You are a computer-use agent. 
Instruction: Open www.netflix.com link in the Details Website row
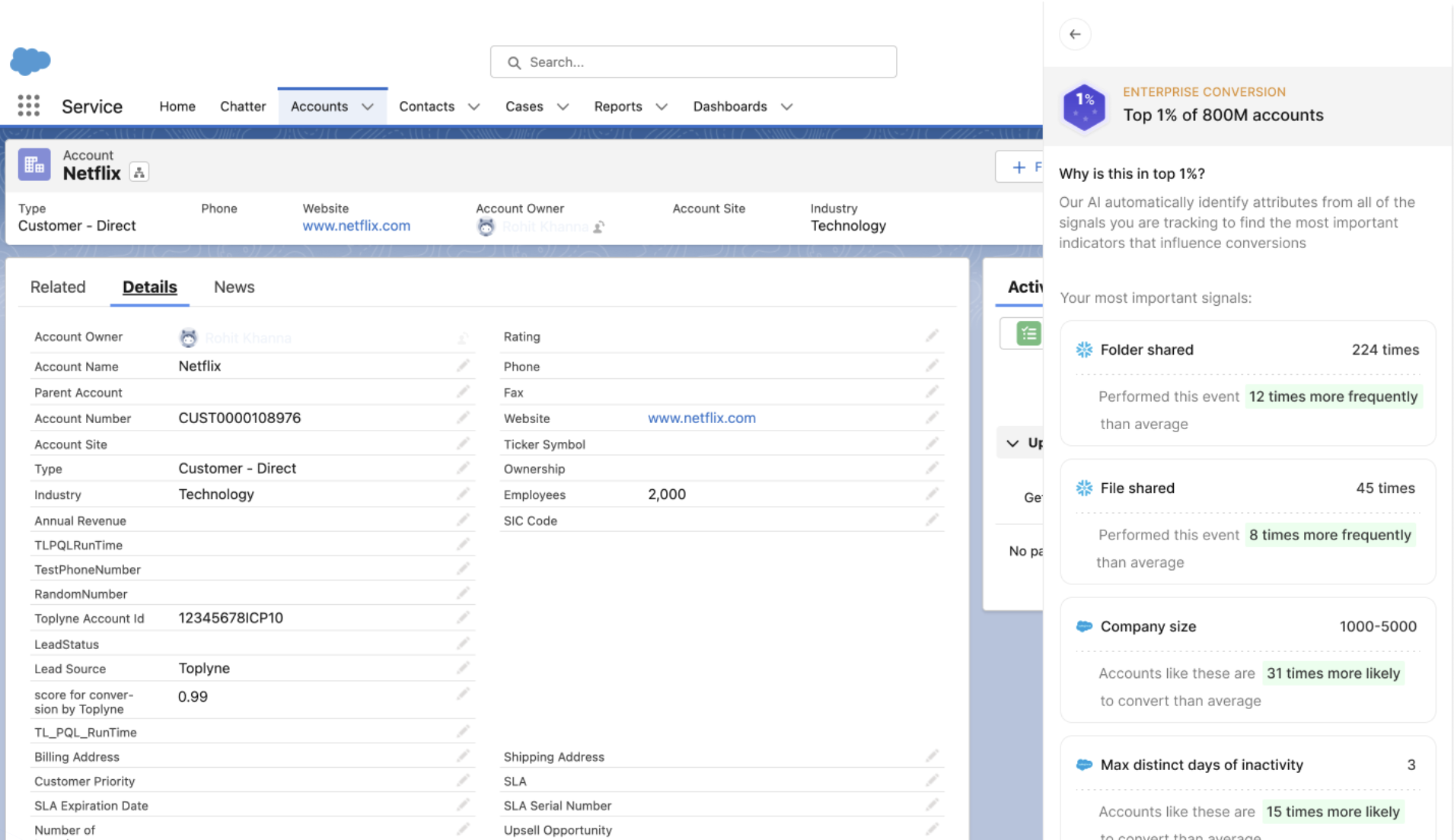point(702,418)
